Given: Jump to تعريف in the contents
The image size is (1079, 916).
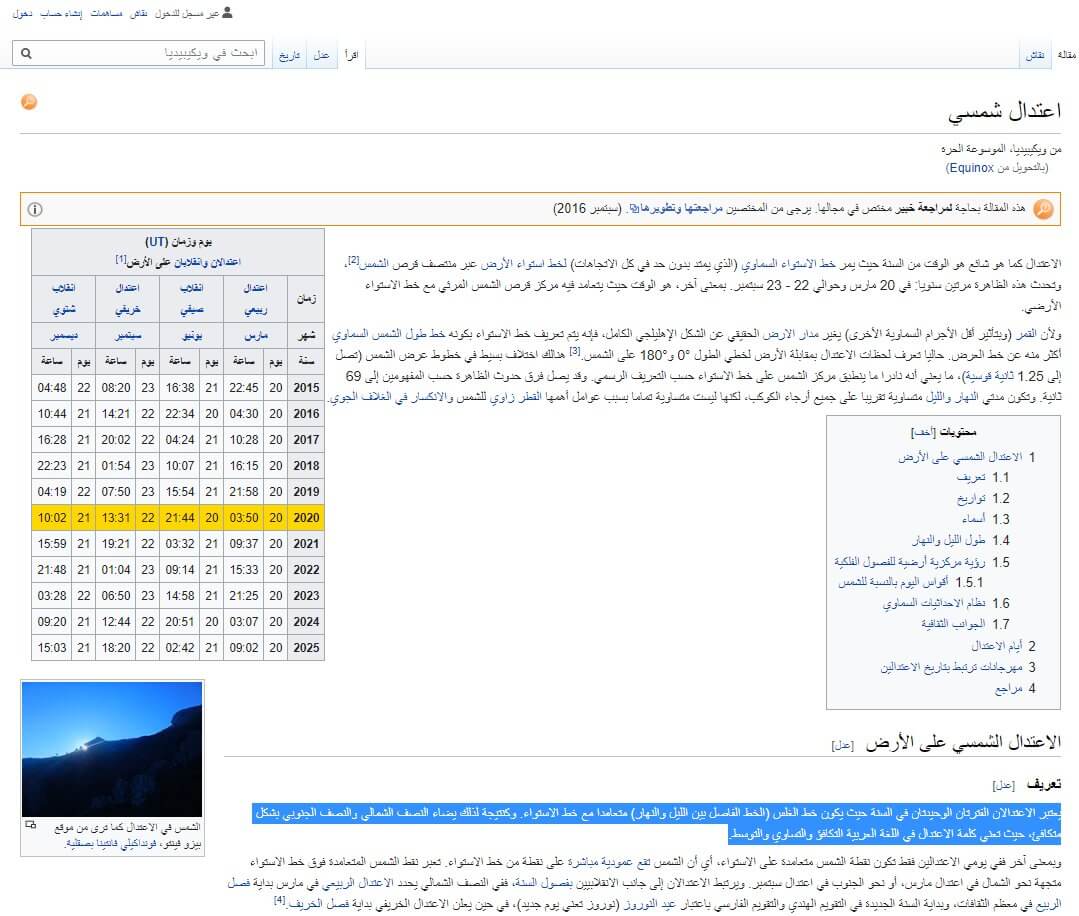Looking at the screenshot, I should [970, 478].
